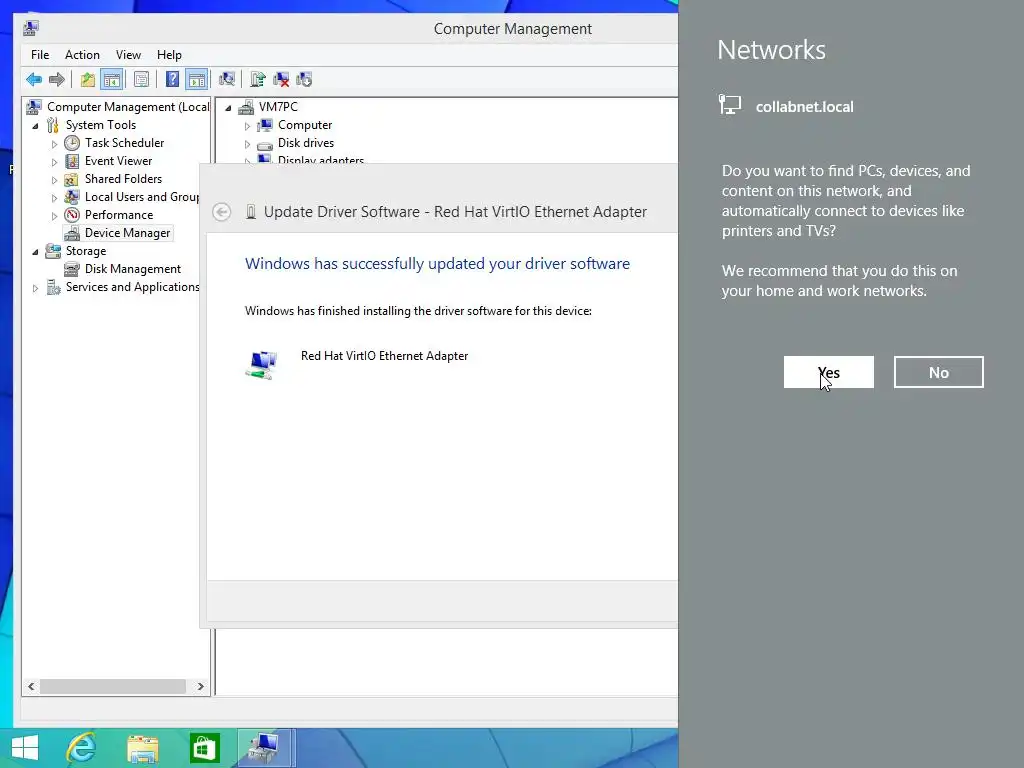The height and width of the screenshot is (768, 1024).
Task: Expand the Performance node
Action: tap(54, 216)
